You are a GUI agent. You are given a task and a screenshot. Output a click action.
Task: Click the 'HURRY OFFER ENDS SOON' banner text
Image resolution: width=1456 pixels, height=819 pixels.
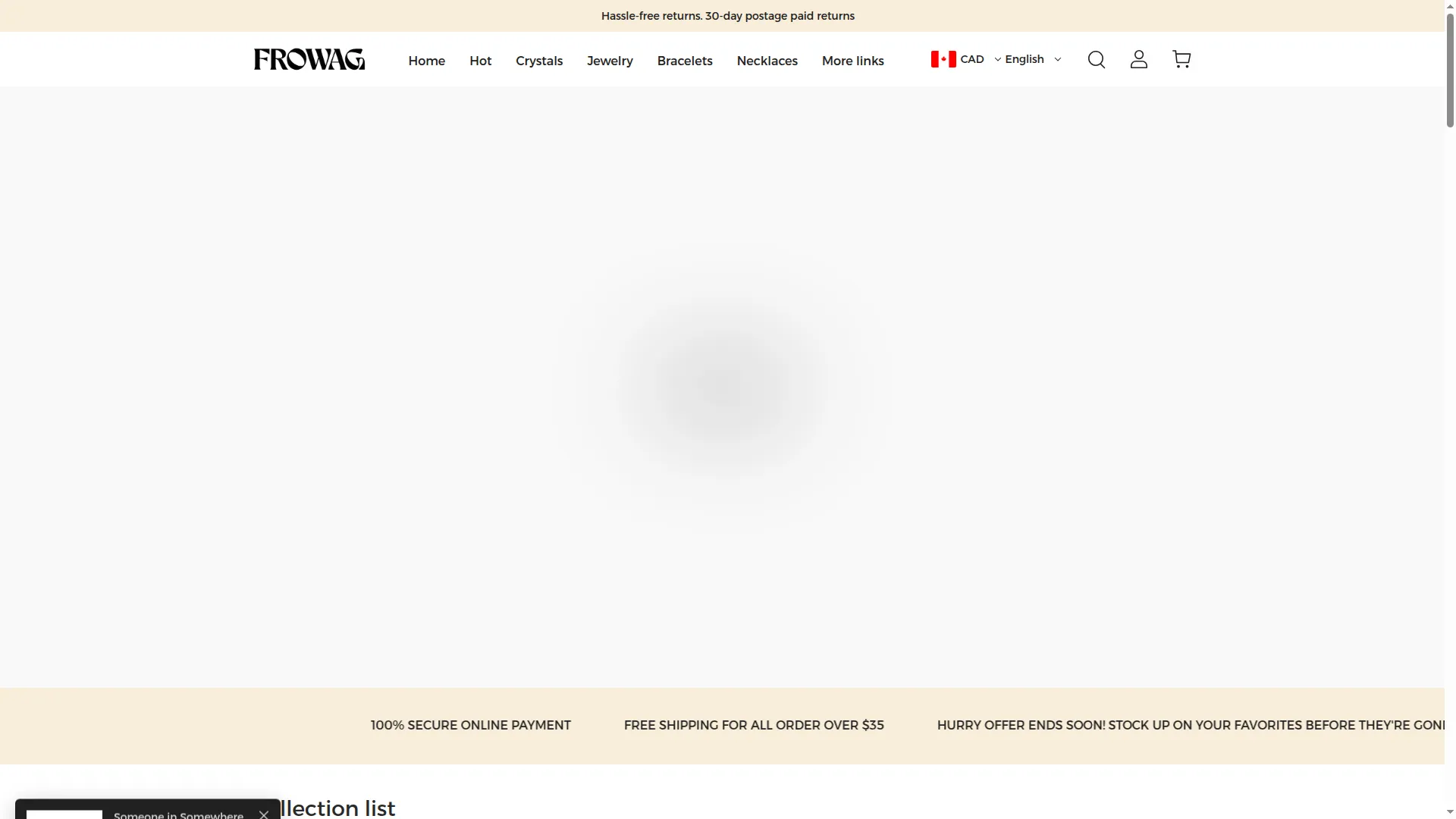point(1191,725)
